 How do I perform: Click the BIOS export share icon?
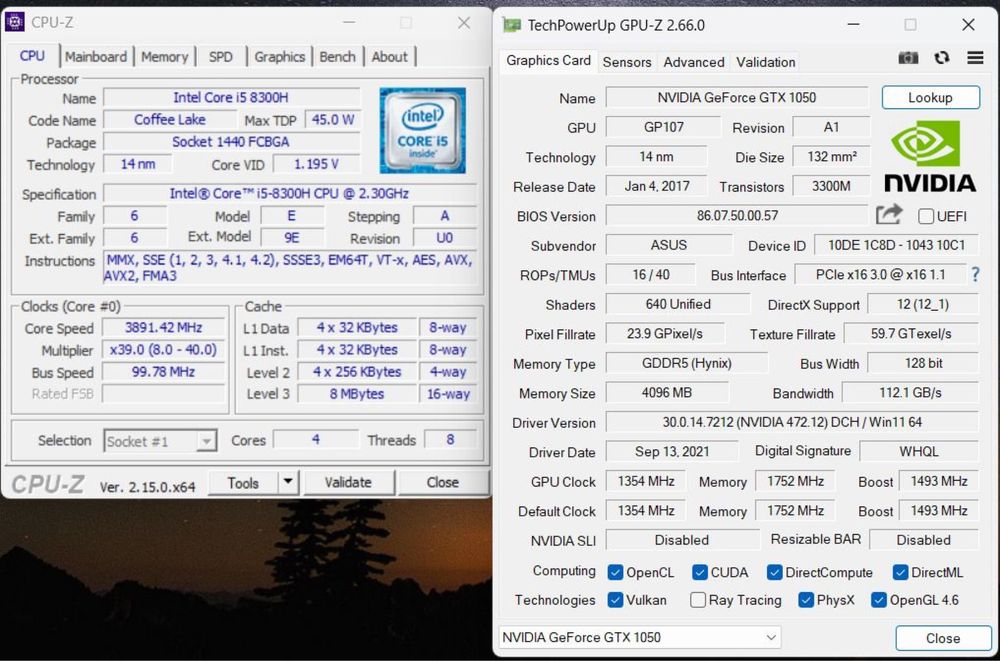click(889, 214)
